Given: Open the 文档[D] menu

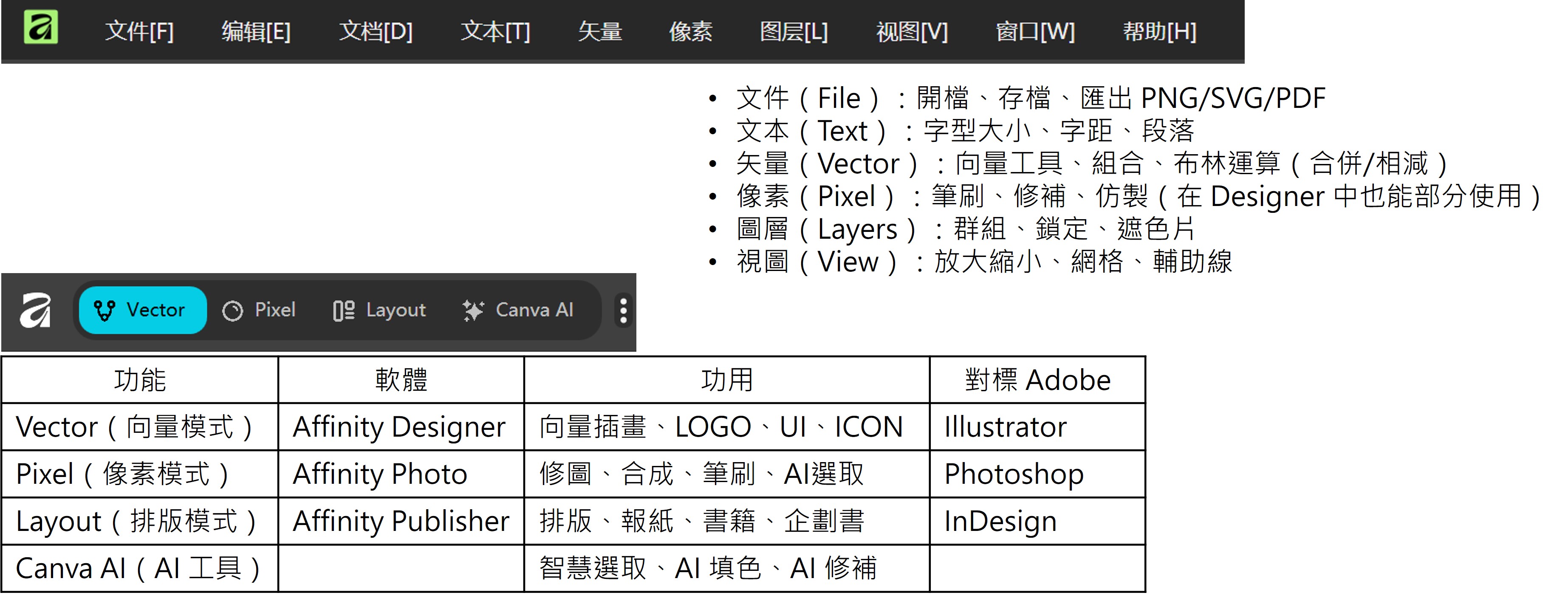Looking at the screenshot, I should 376,31.
